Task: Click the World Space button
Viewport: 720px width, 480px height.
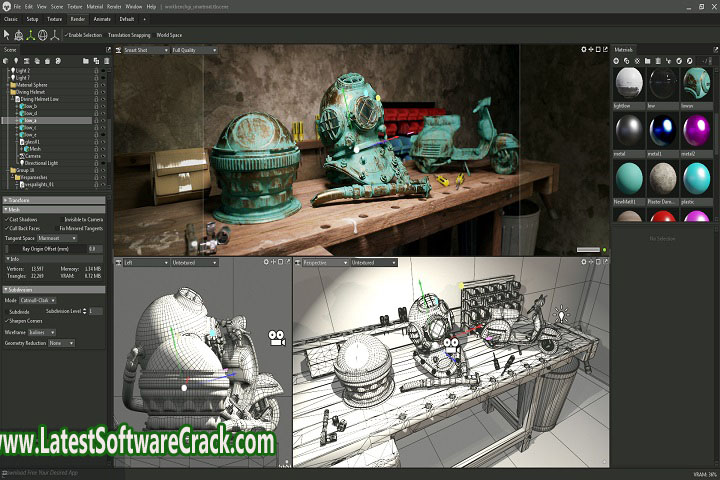Action: pyautogui.click(x=168, y=34)
